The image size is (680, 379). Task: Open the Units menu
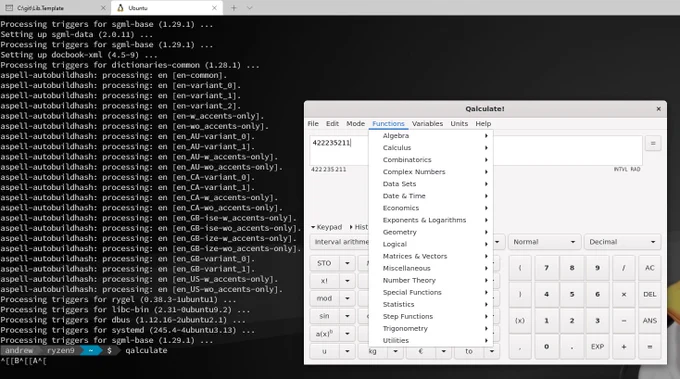click(459, 124)
